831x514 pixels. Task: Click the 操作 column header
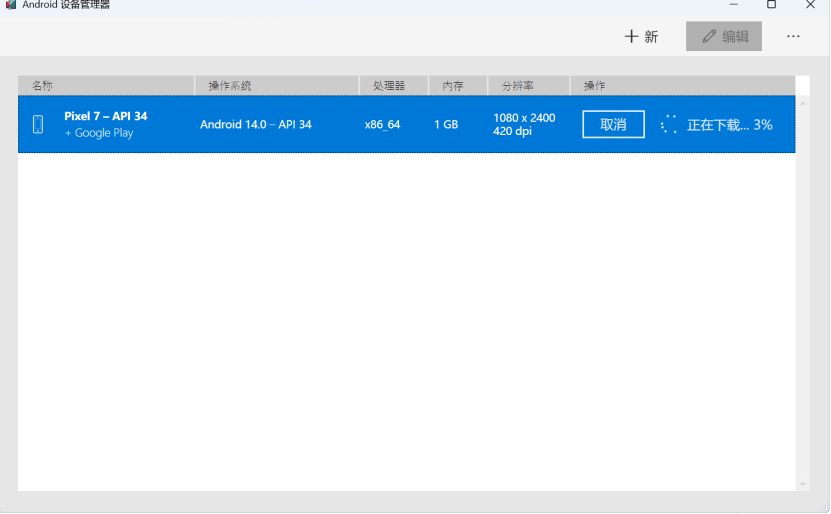tap(683, 85)
